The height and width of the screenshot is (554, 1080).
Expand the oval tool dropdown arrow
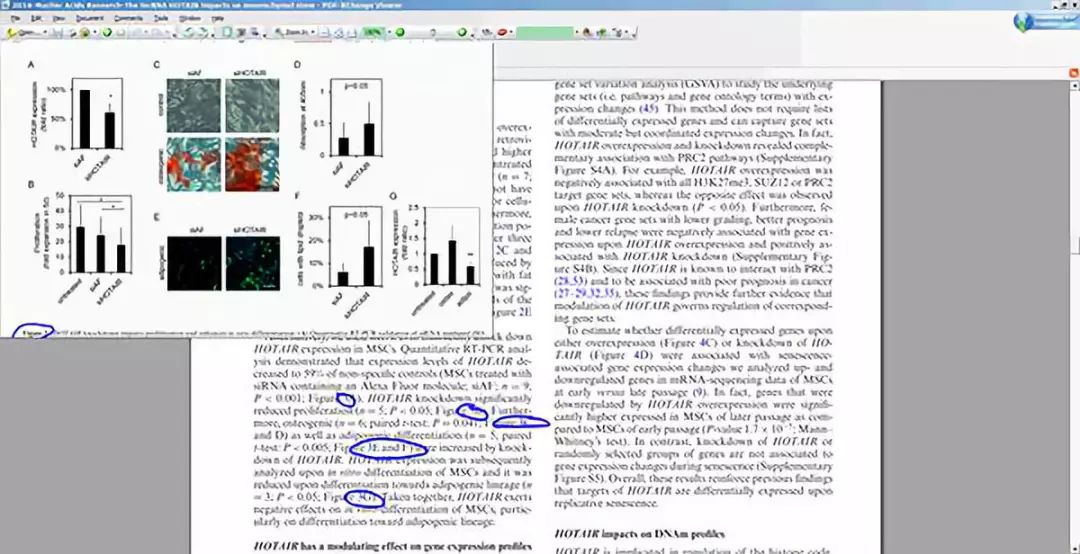click(511, 32)
